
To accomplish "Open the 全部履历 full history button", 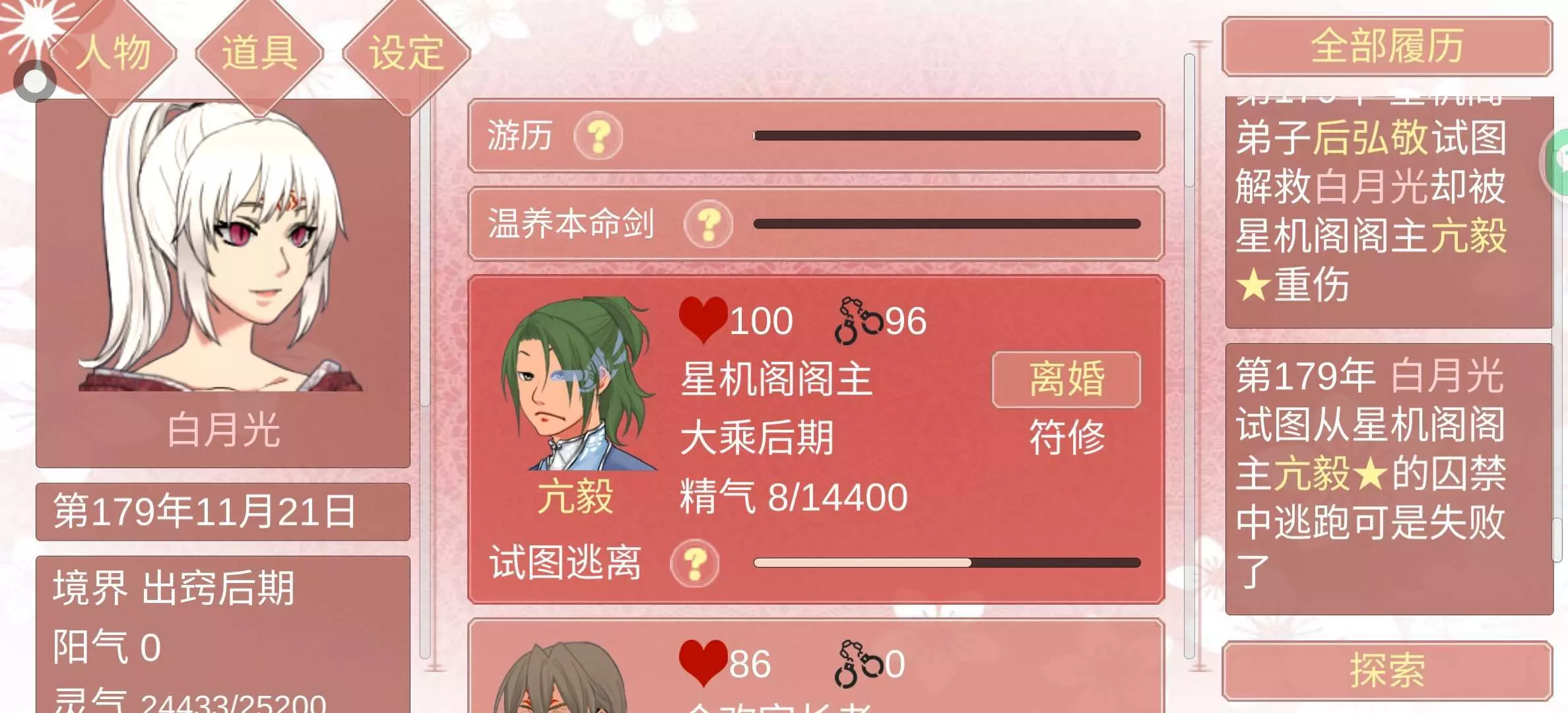I will pyautogui.click(x=1387, y=47).
